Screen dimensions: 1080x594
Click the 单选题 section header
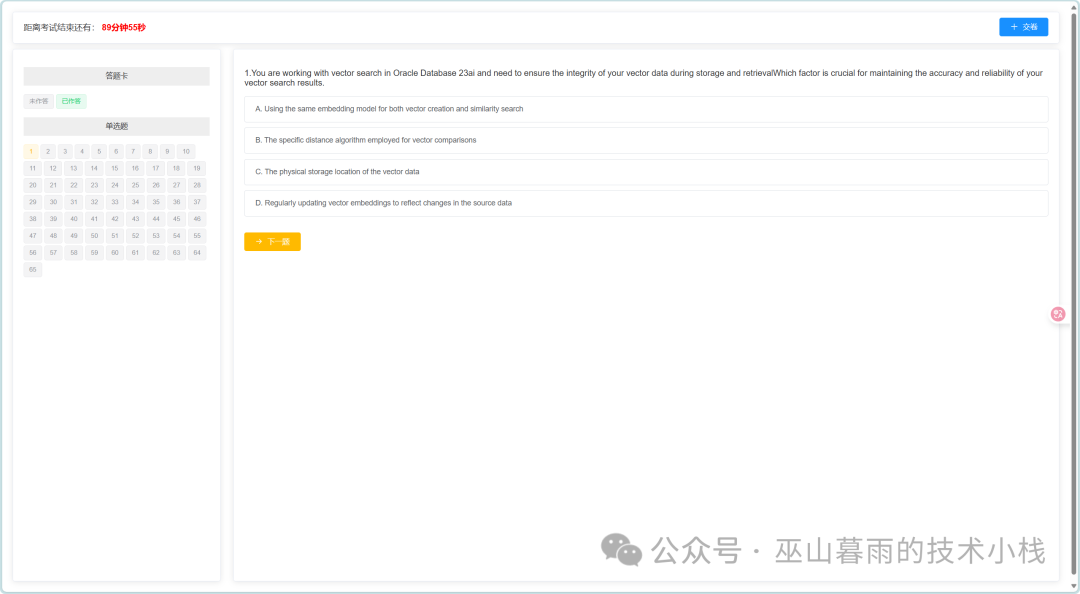116,126
